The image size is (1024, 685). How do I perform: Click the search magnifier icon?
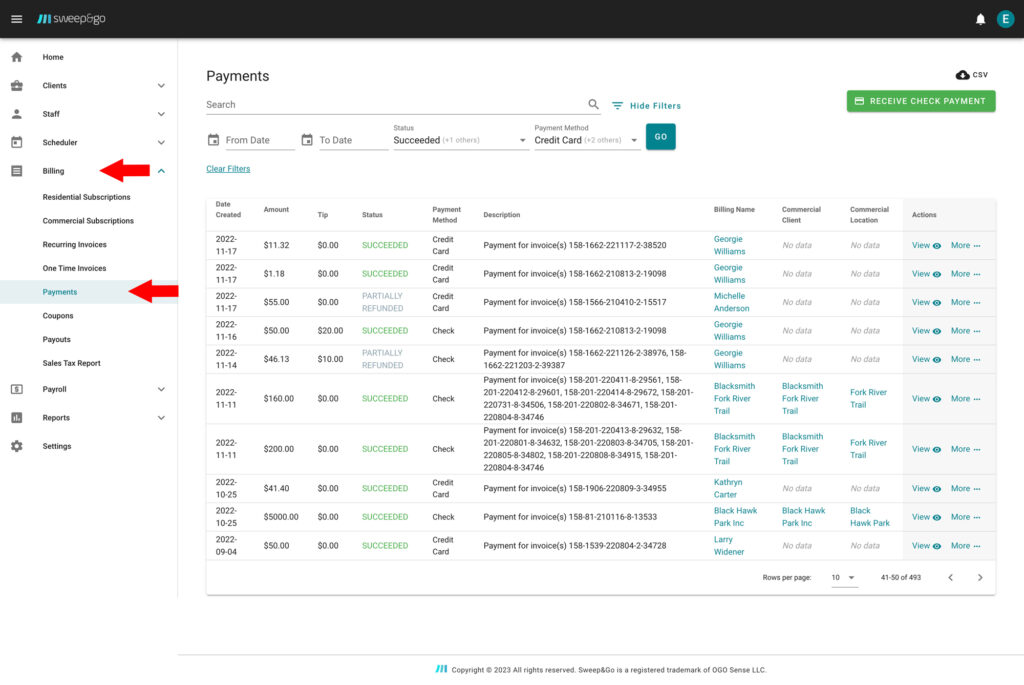(594, 104)
